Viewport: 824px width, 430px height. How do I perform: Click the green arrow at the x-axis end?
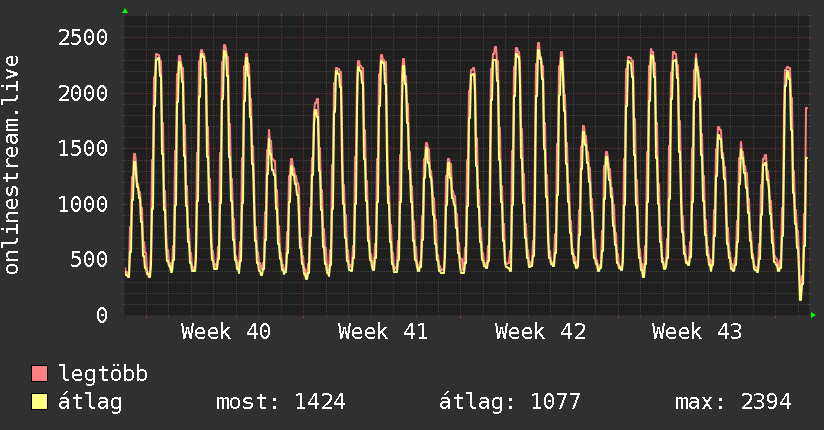pos(813,315)
